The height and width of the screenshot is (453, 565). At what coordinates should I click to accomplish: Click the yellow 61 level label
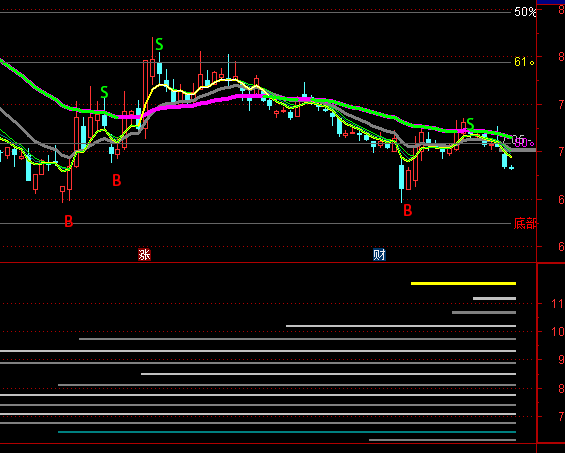[x=524, y=62]
